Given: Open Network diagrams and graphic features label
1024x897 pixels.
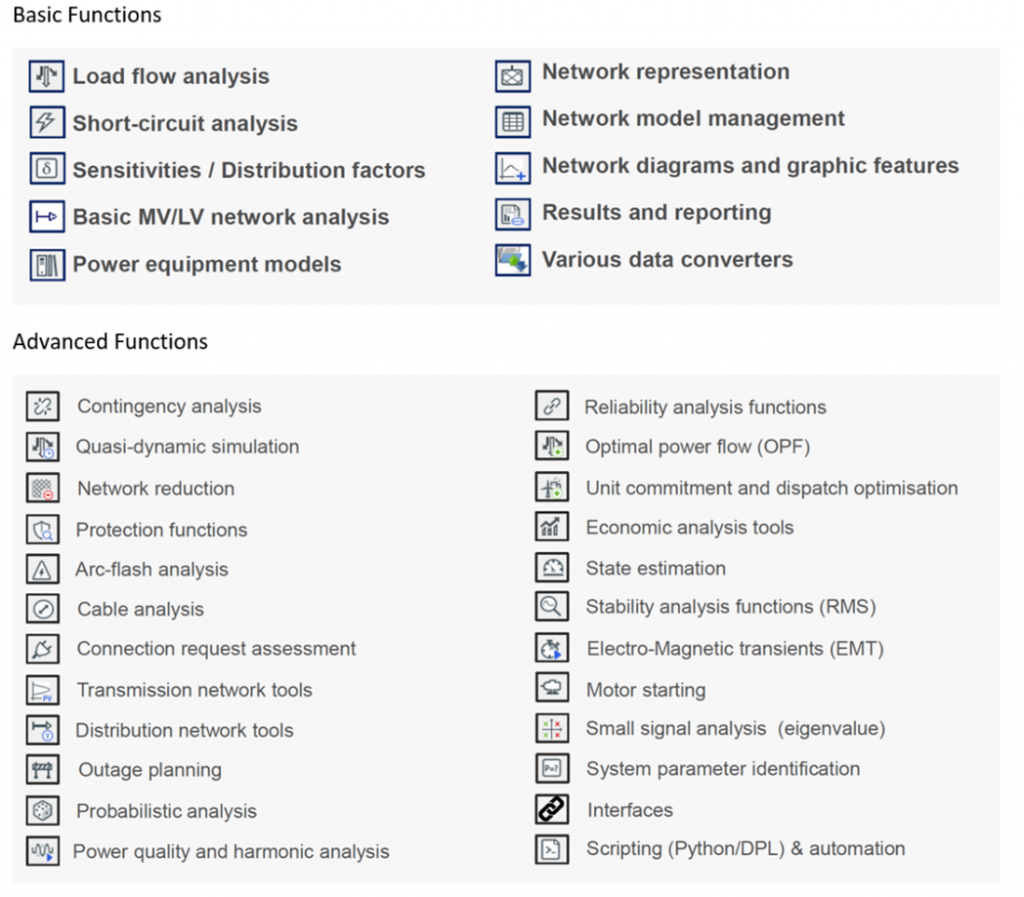Looking at the screenshot, I should (750, 166).
